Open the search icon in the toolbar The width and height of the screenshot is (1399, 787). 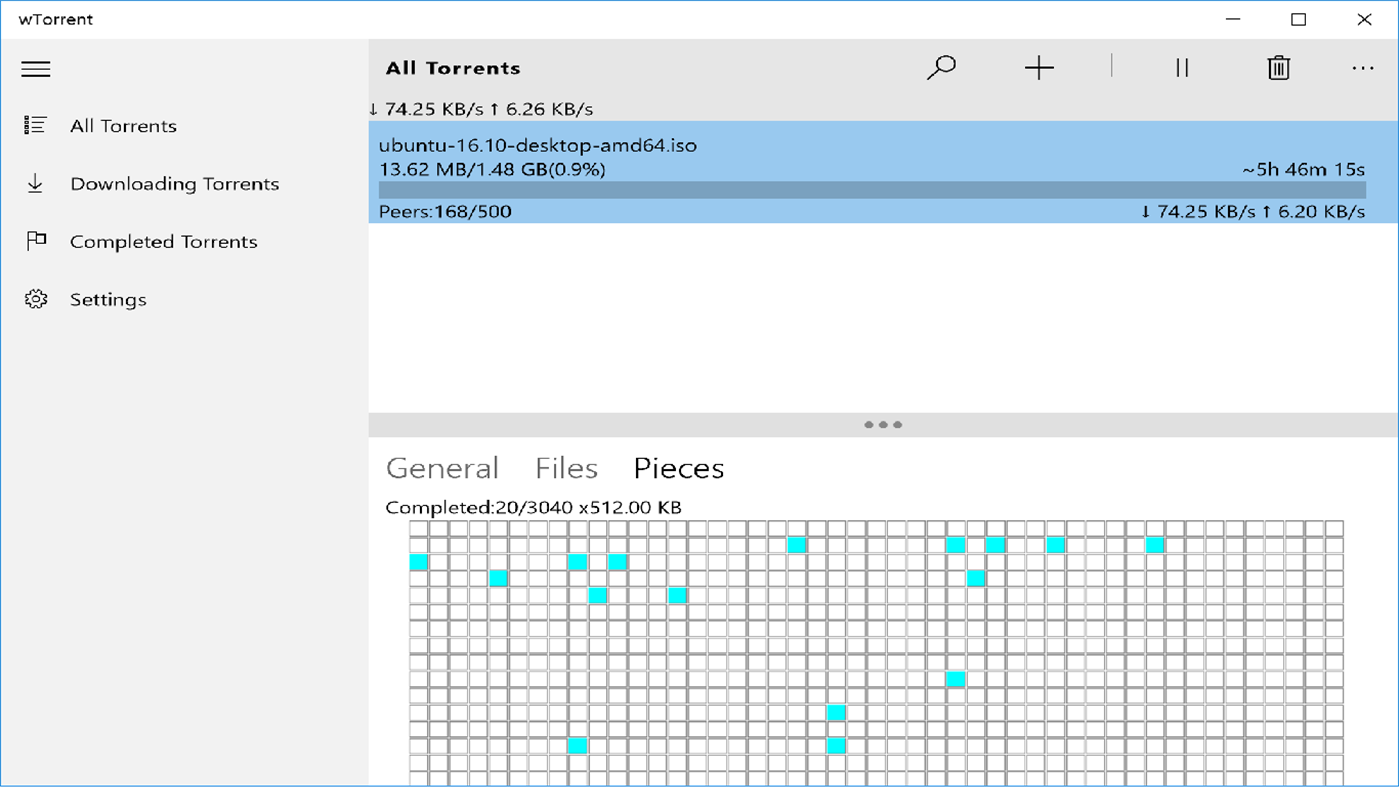click(x=941, y=68)
